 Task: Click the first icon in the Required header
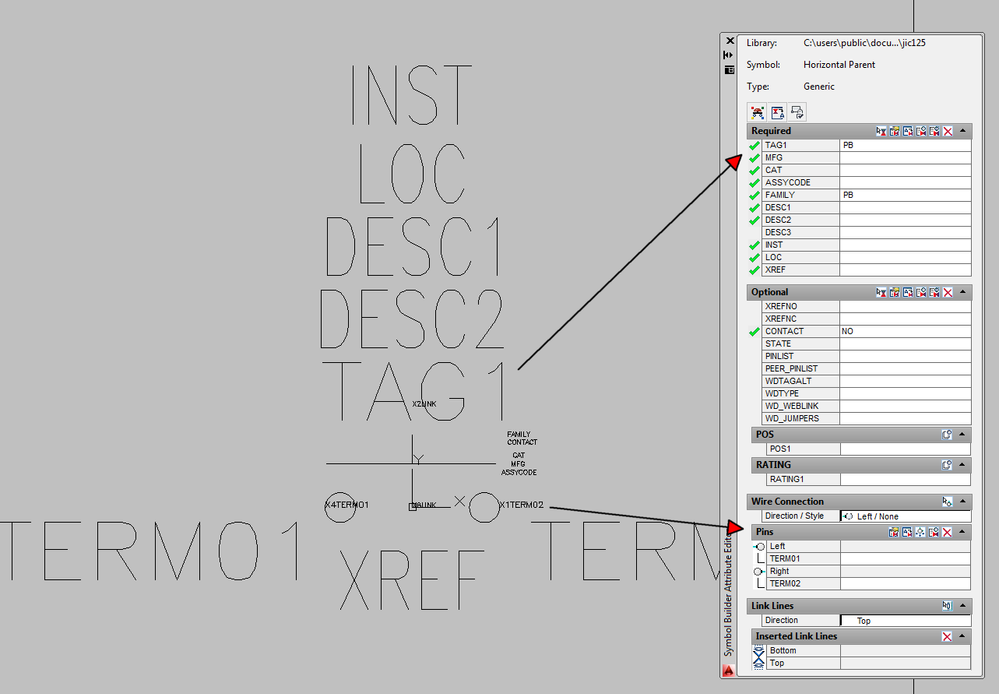point(881,131)
